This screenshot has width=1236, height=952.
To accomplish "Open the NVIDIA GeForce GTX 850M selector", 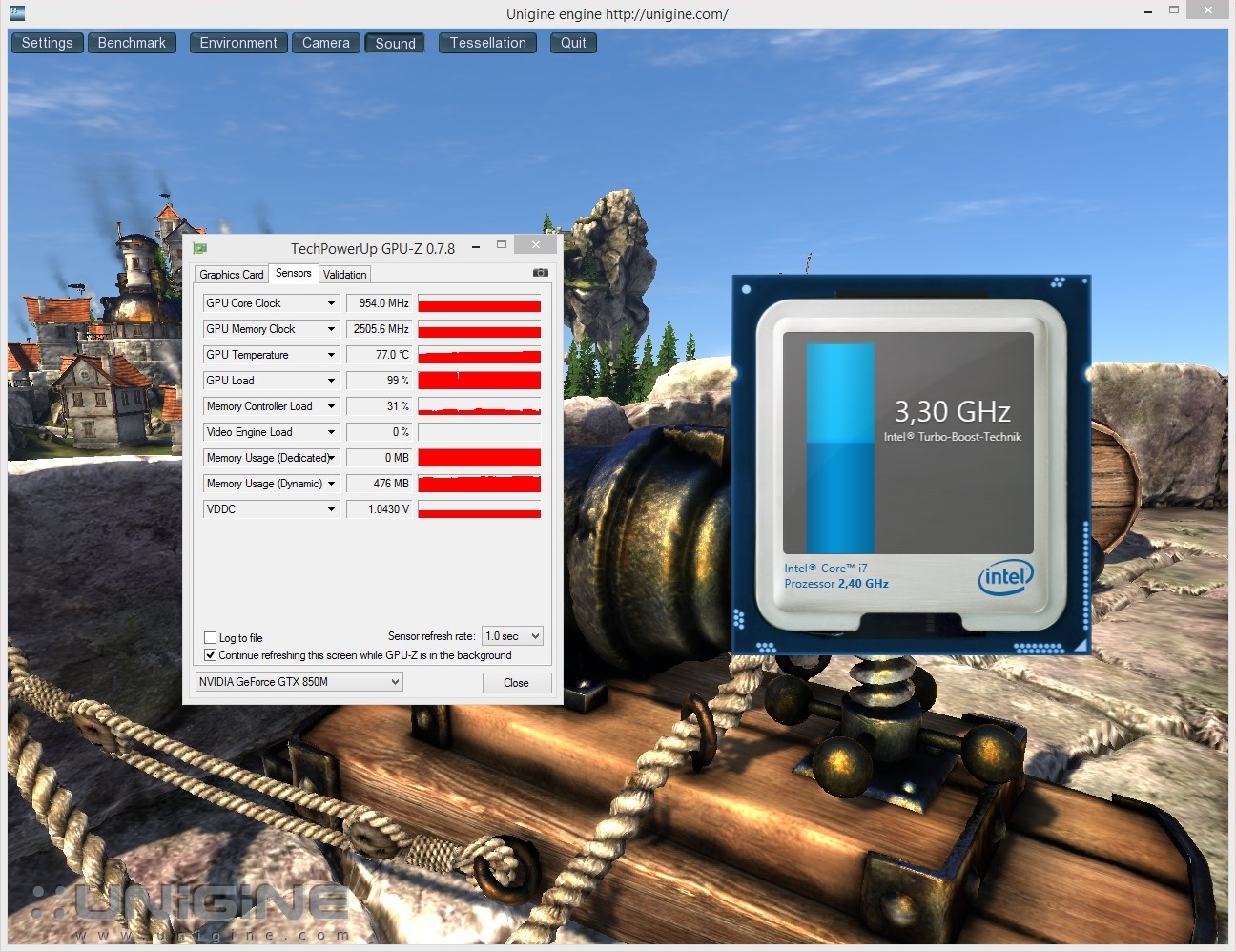I will pyautogui.click(x=299, y=682).
